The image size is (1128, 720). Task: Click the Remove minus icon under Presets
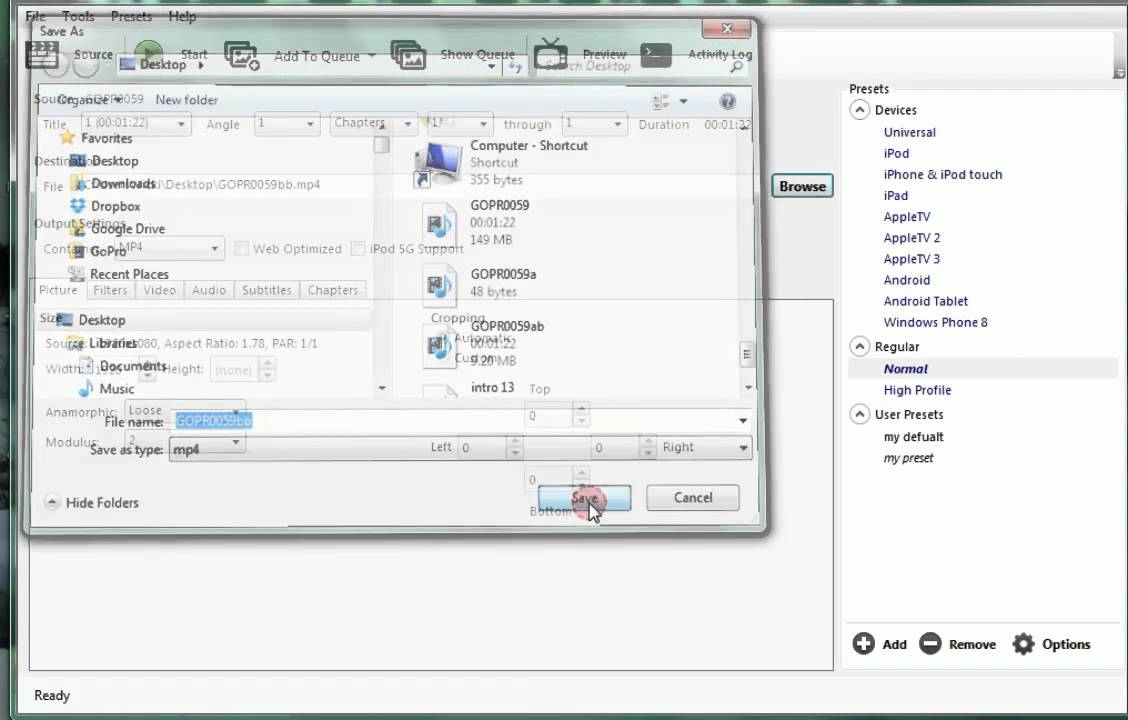930,644
